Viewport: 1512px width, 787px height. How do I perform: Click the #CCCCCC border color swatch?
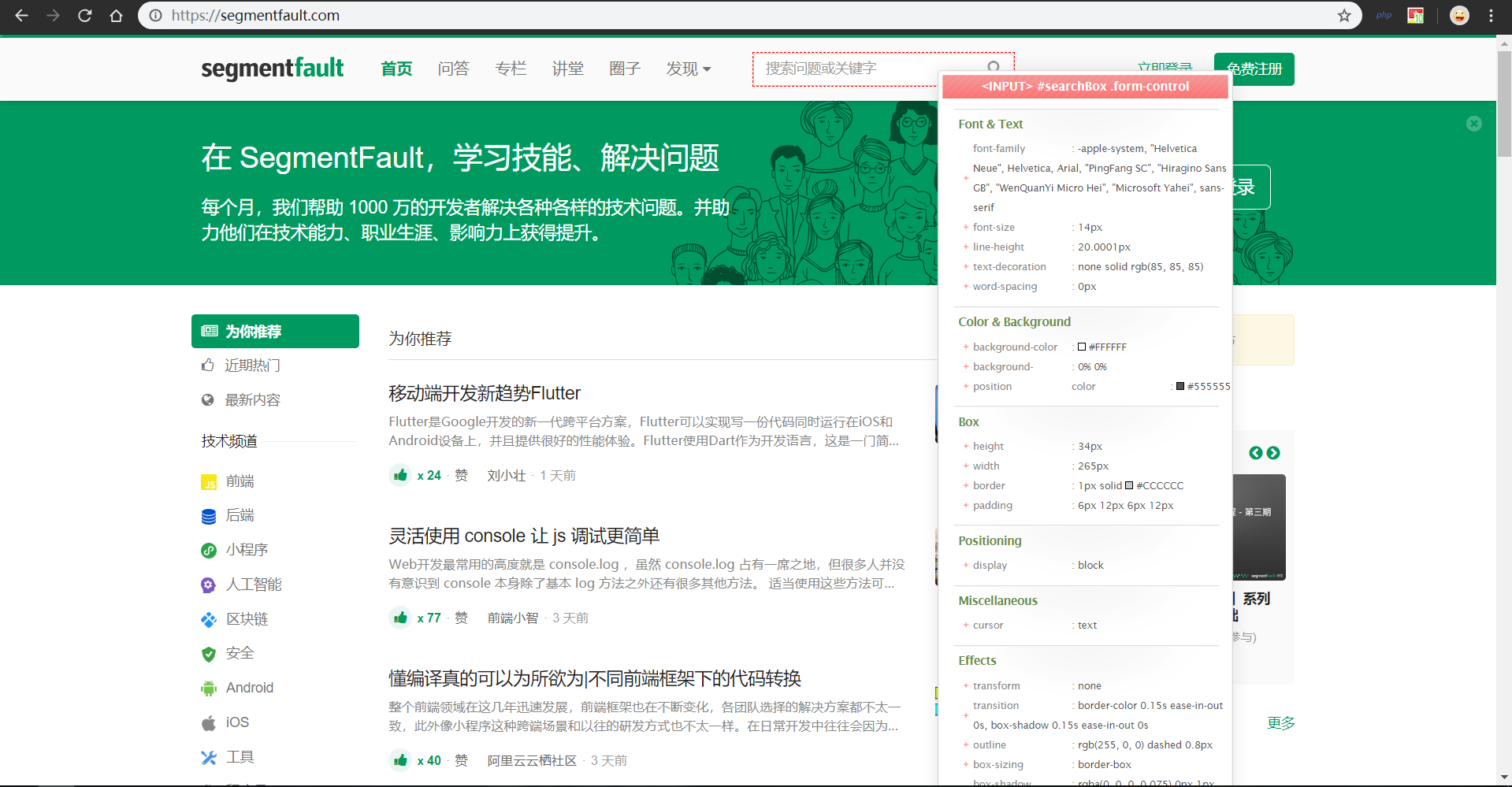pos(1129,485)
